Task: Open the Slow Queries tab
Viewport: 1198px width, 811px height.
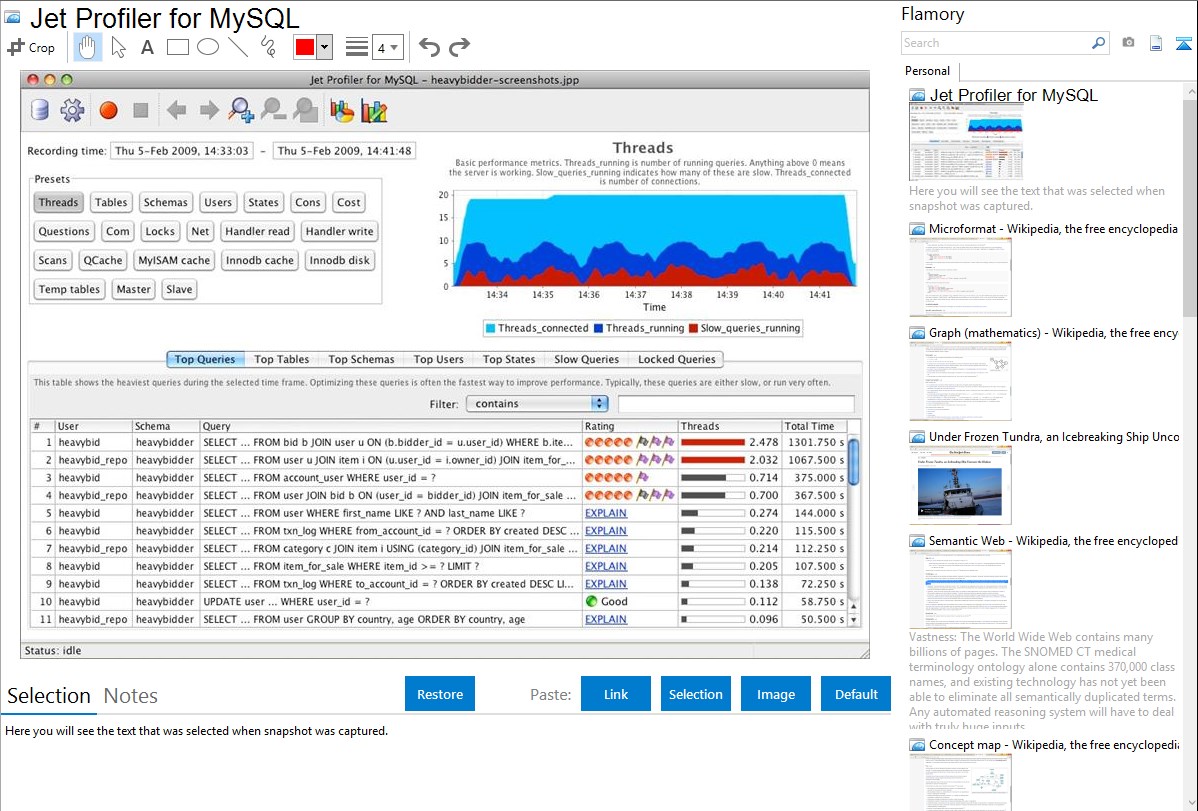Action: [x=586, y=359]
